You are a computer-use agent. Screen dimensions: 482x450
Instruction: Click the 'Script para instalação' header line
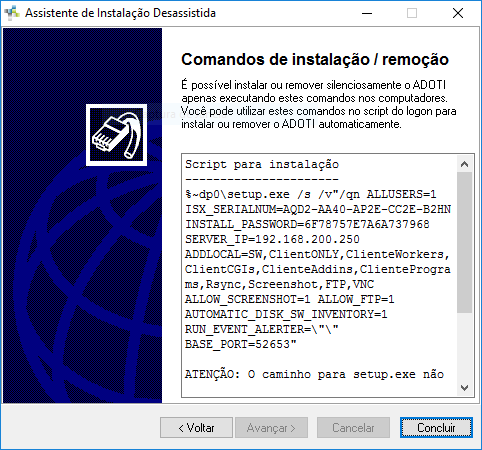[x=262, y=164]
